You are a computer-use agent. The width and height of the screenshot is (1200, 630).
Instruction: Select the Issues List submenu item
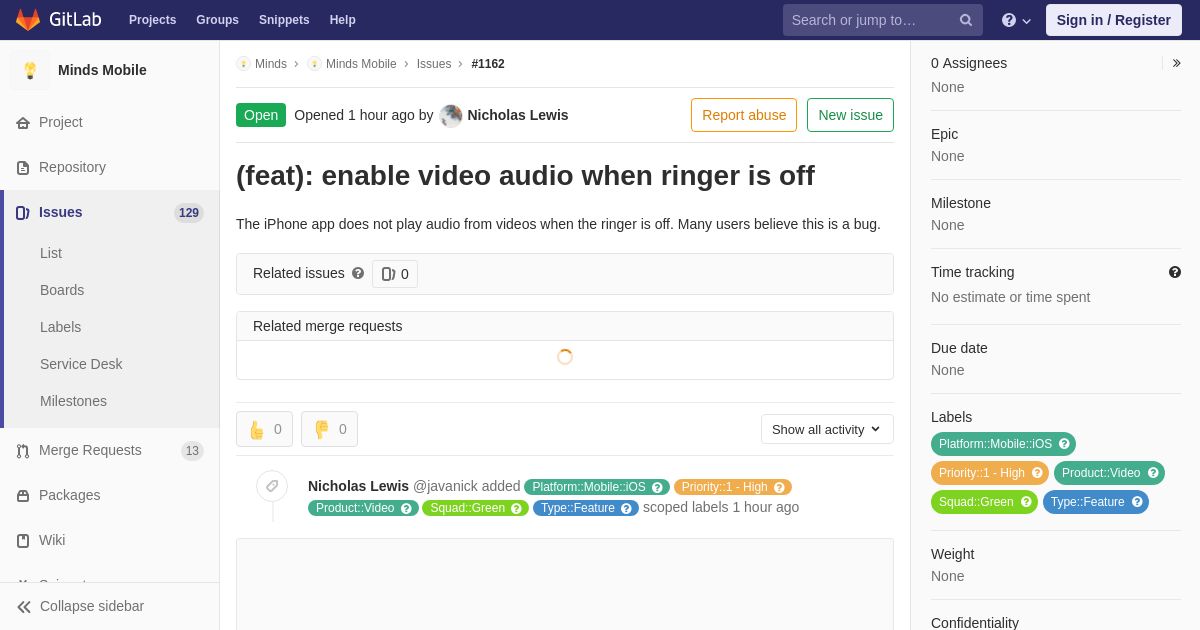[51, 253]
